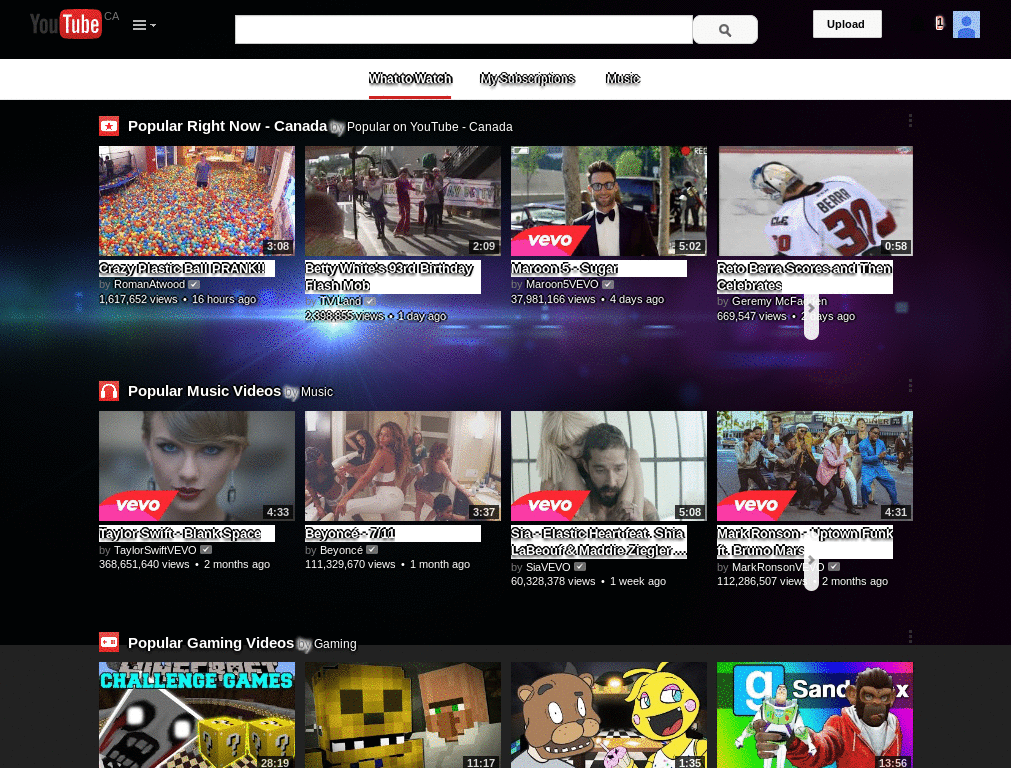Image resolution: width=1024 pixels, height=768 pixels.
Task: Open options menu for Popular Music Videos section
Action: point(910,386)
